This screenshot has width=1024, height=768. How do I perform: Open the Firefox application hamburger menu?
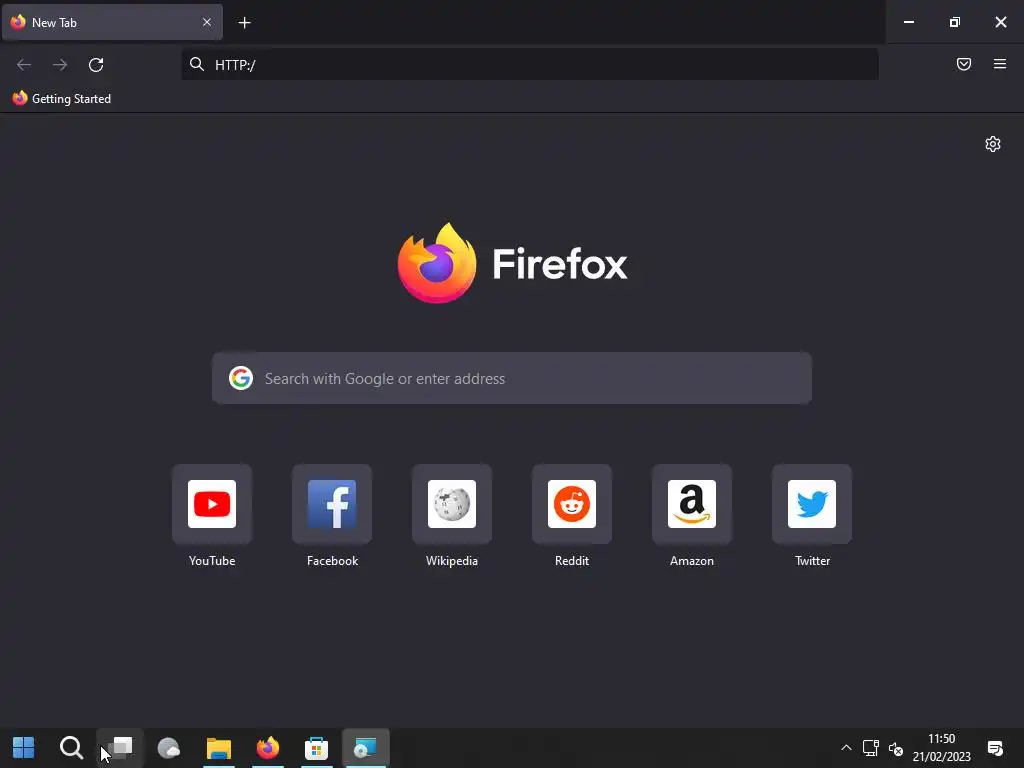click(1000, 64)
